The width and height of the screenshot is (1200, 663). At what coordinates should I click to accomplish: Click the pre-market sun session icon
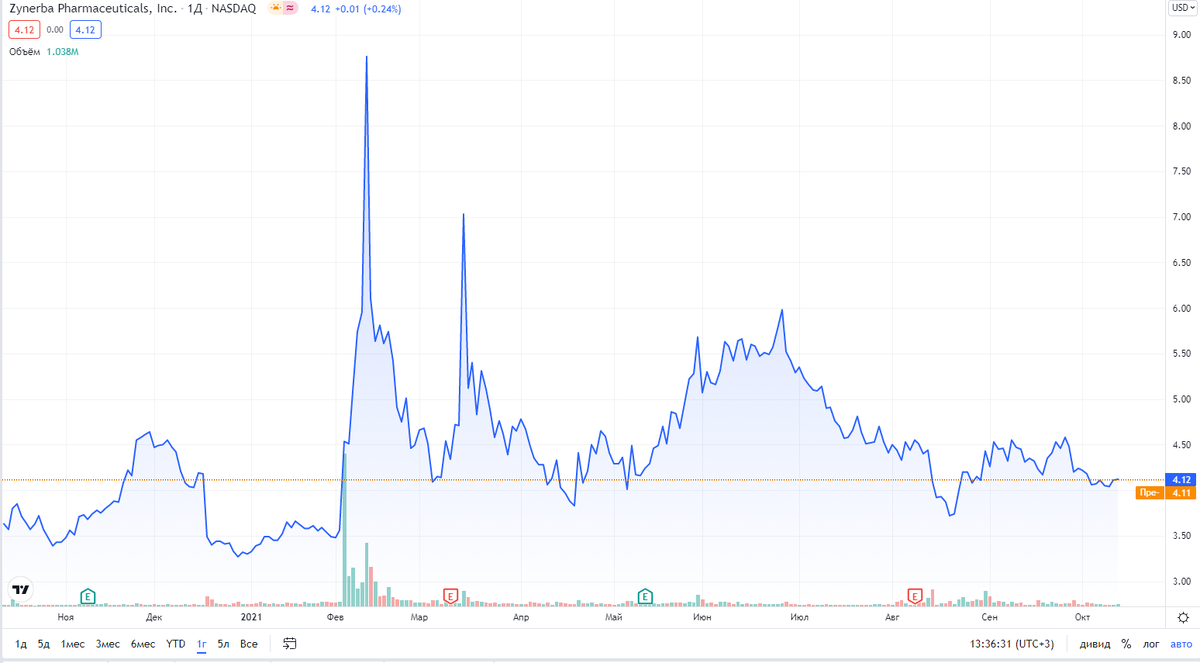pyautogui.click(x=274, y=8)
